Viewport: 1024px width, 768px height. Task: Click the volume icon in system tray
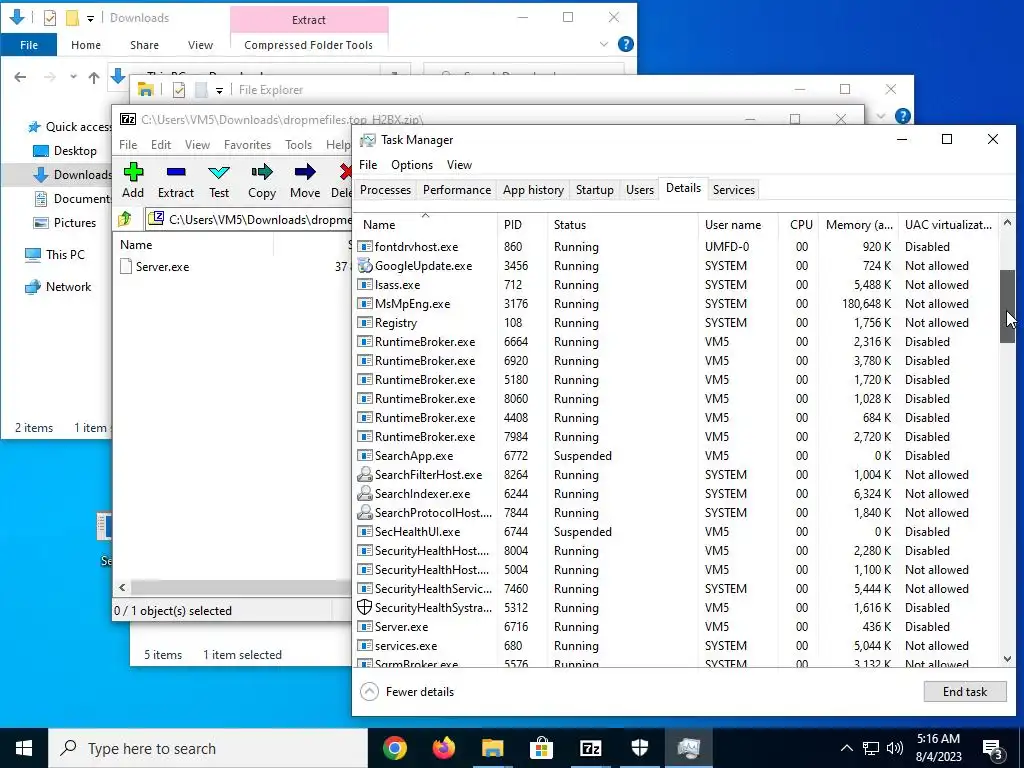point(895,748)
